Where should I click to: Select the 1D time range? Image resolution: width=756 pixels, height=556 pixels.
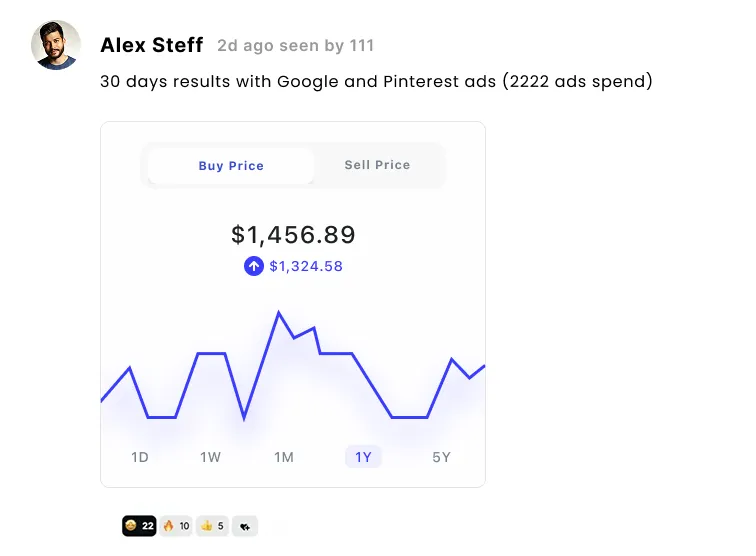coord(140,457)
